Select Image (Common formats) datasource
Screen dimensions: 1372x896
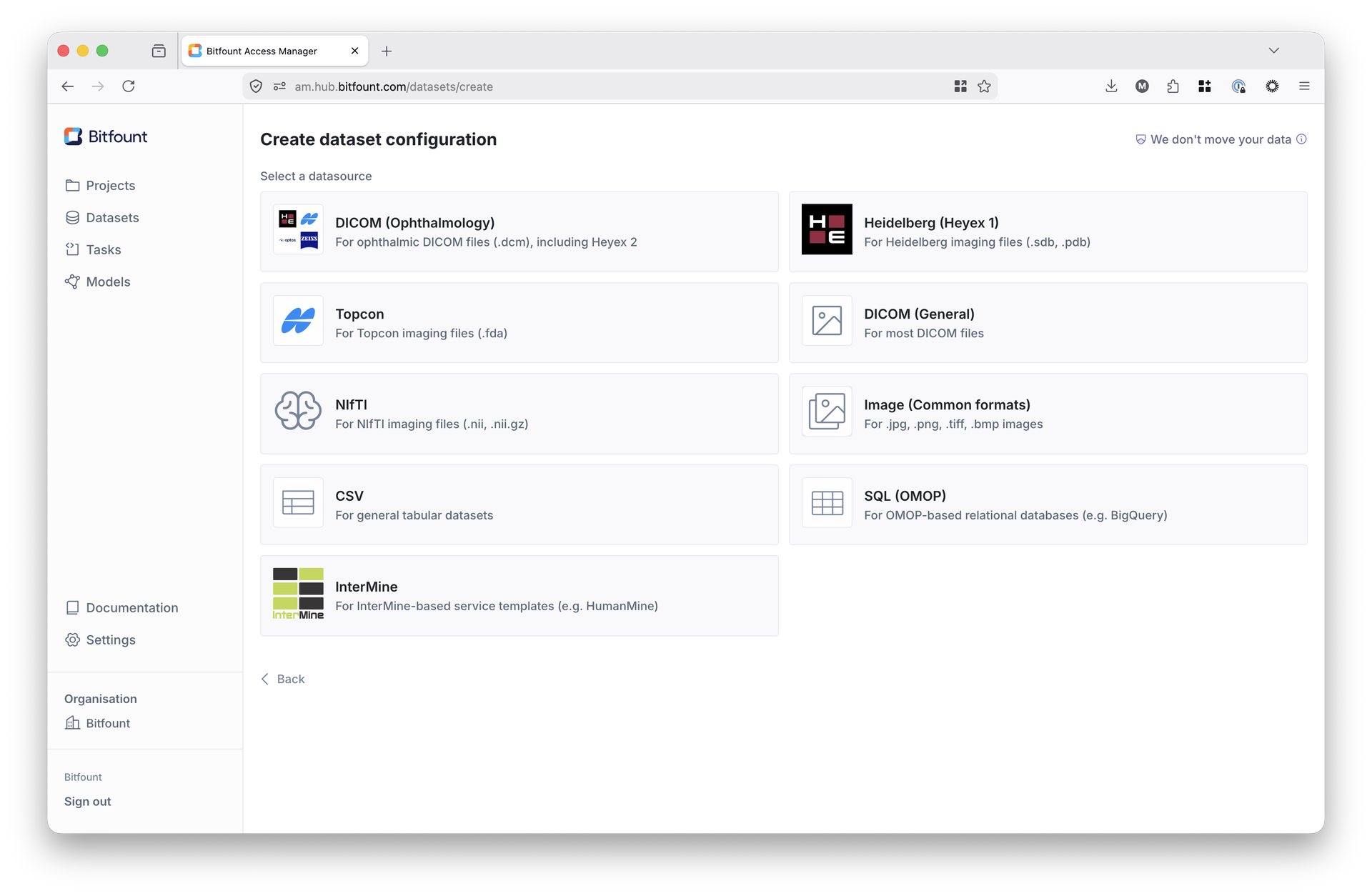1048,414
